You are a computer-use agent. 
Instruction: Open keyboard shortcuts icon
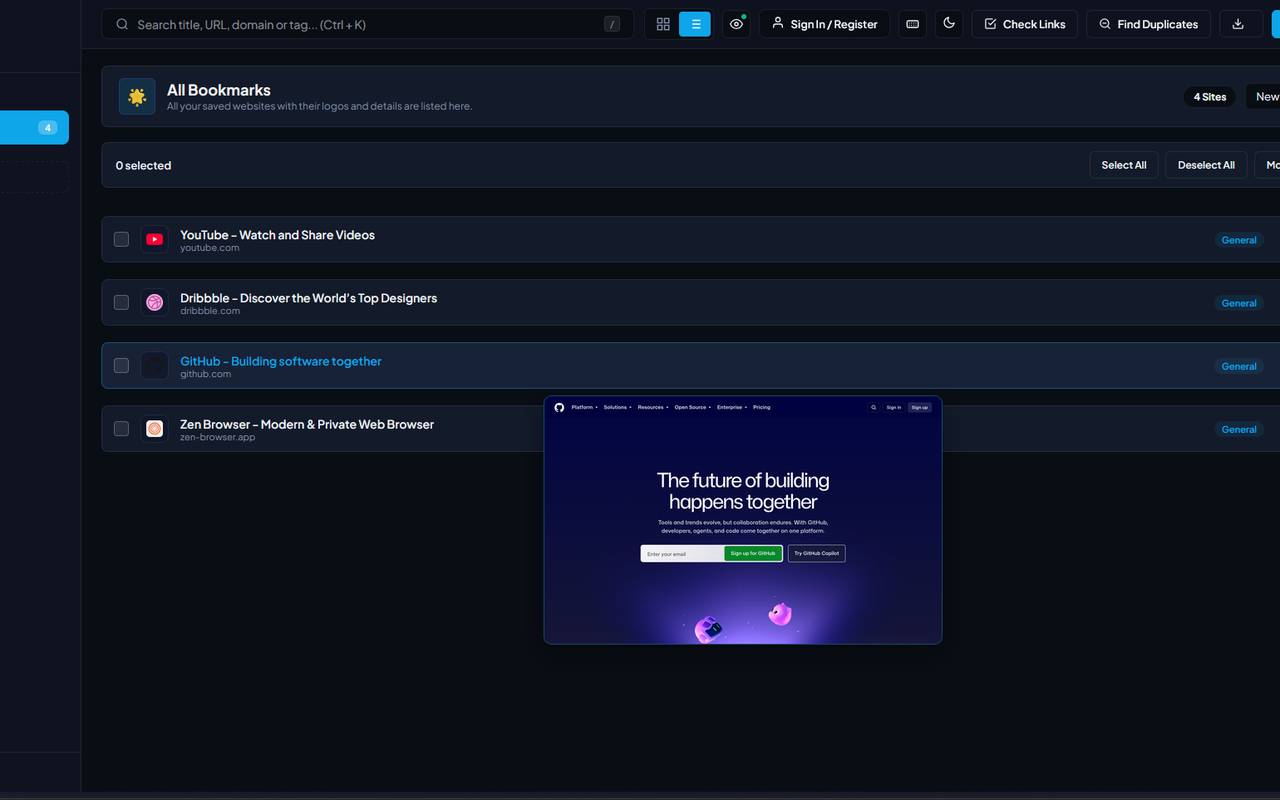912,24
